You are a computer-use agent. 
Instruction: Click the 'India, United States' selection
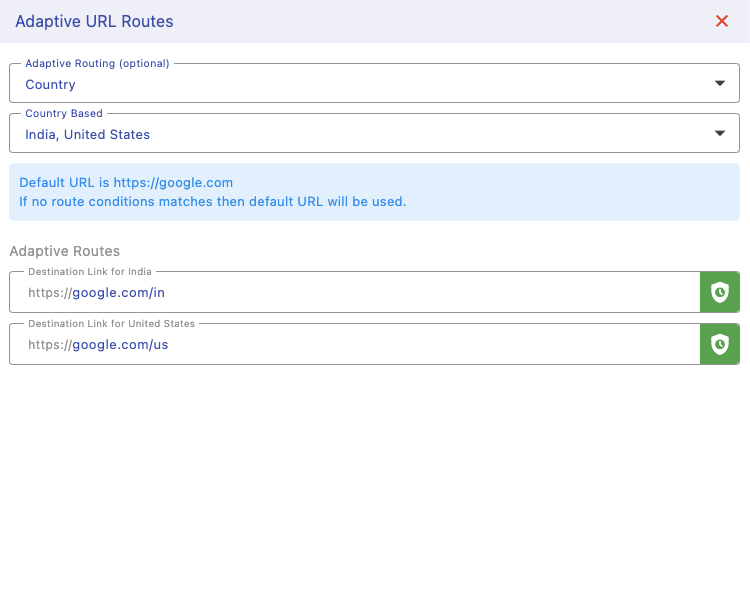tap(87, 135)
